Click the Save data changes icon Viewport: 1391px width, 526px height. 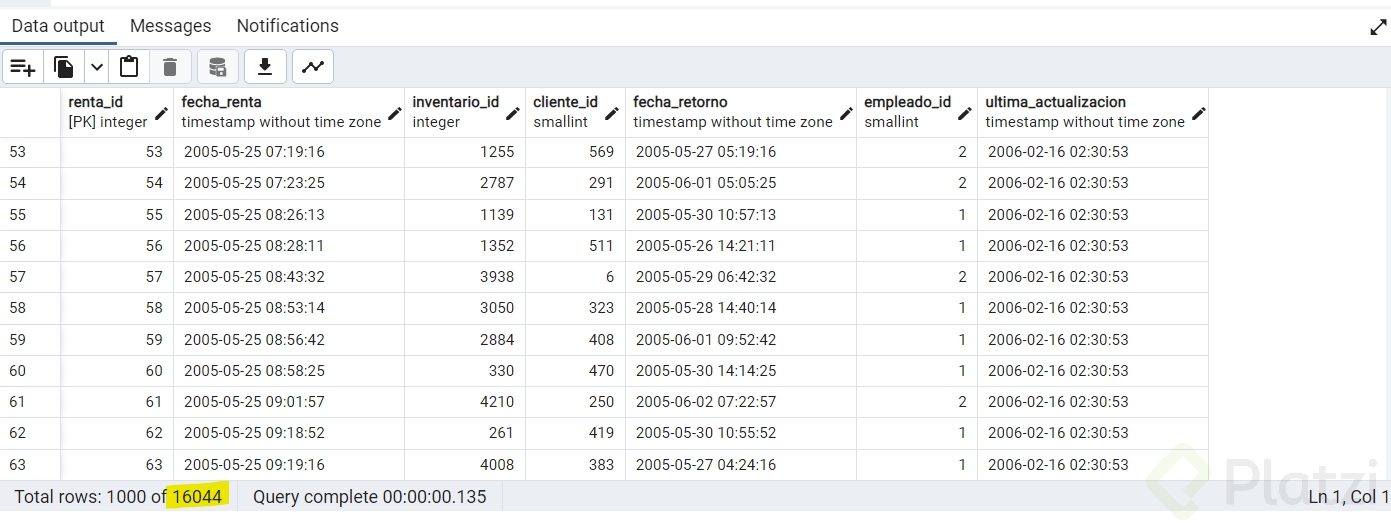217,67
